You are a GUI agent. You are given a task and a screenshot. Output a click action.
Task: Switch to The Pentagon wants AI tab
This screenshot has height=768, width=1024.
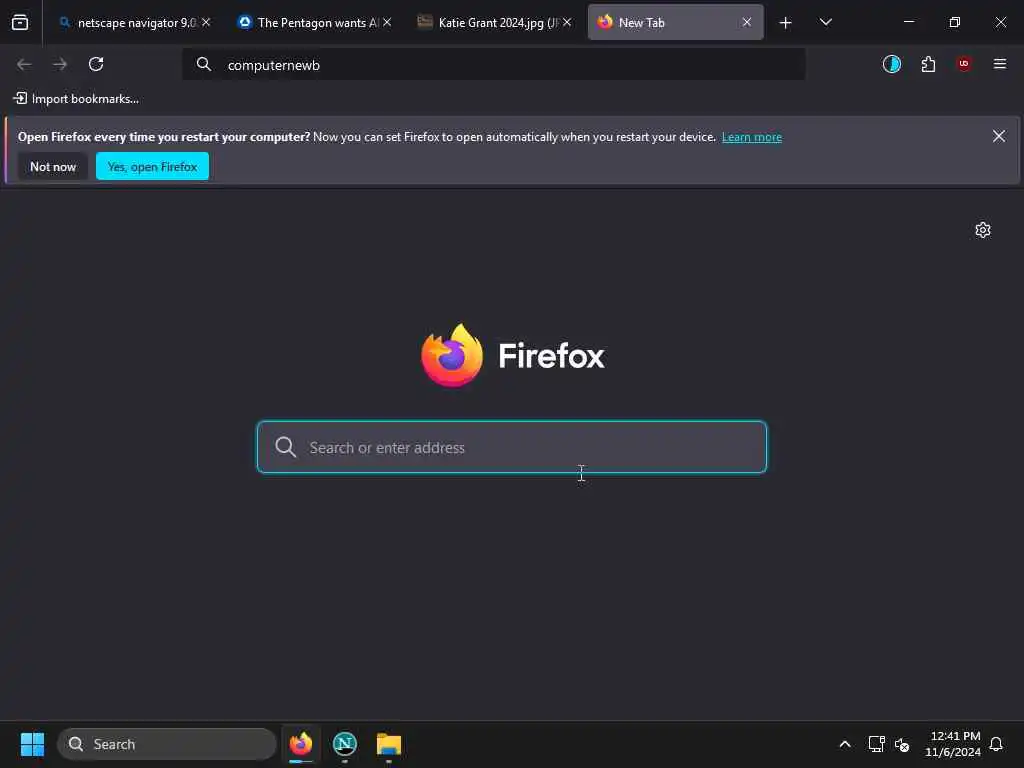click(x=314, y=22)
